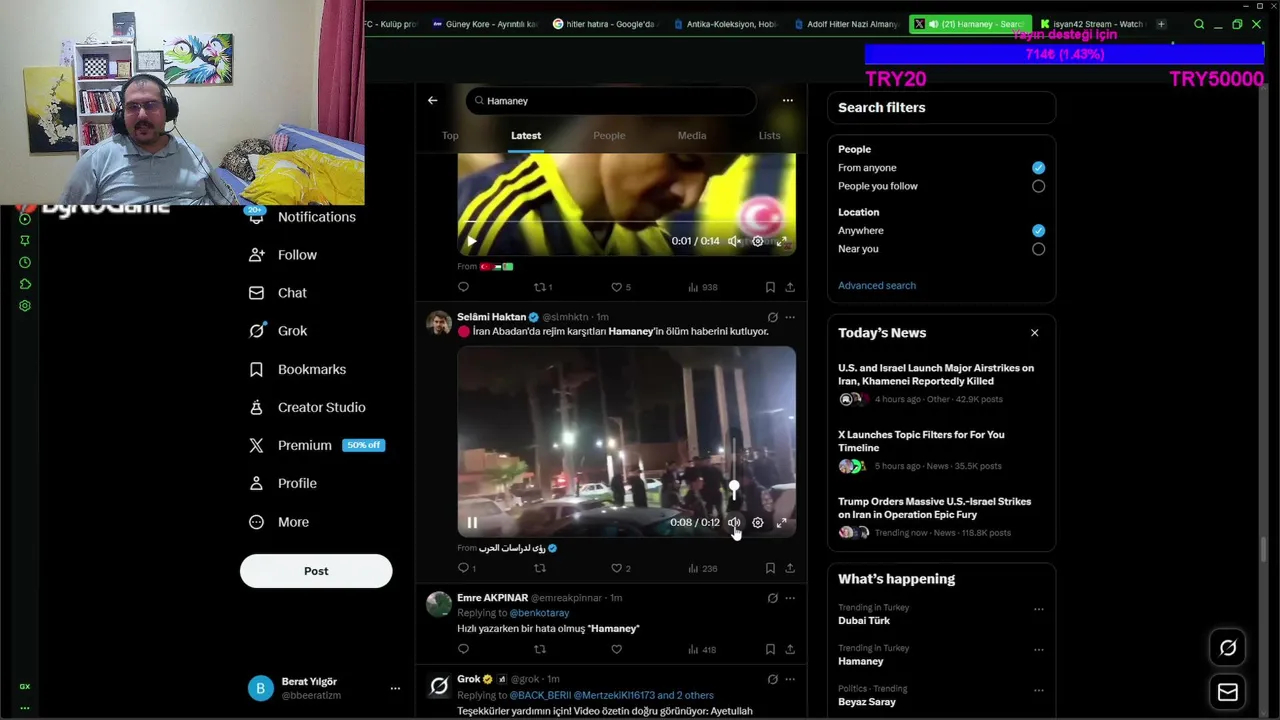
Task: View stats icon showing 938 views
Action: (702, 287)
